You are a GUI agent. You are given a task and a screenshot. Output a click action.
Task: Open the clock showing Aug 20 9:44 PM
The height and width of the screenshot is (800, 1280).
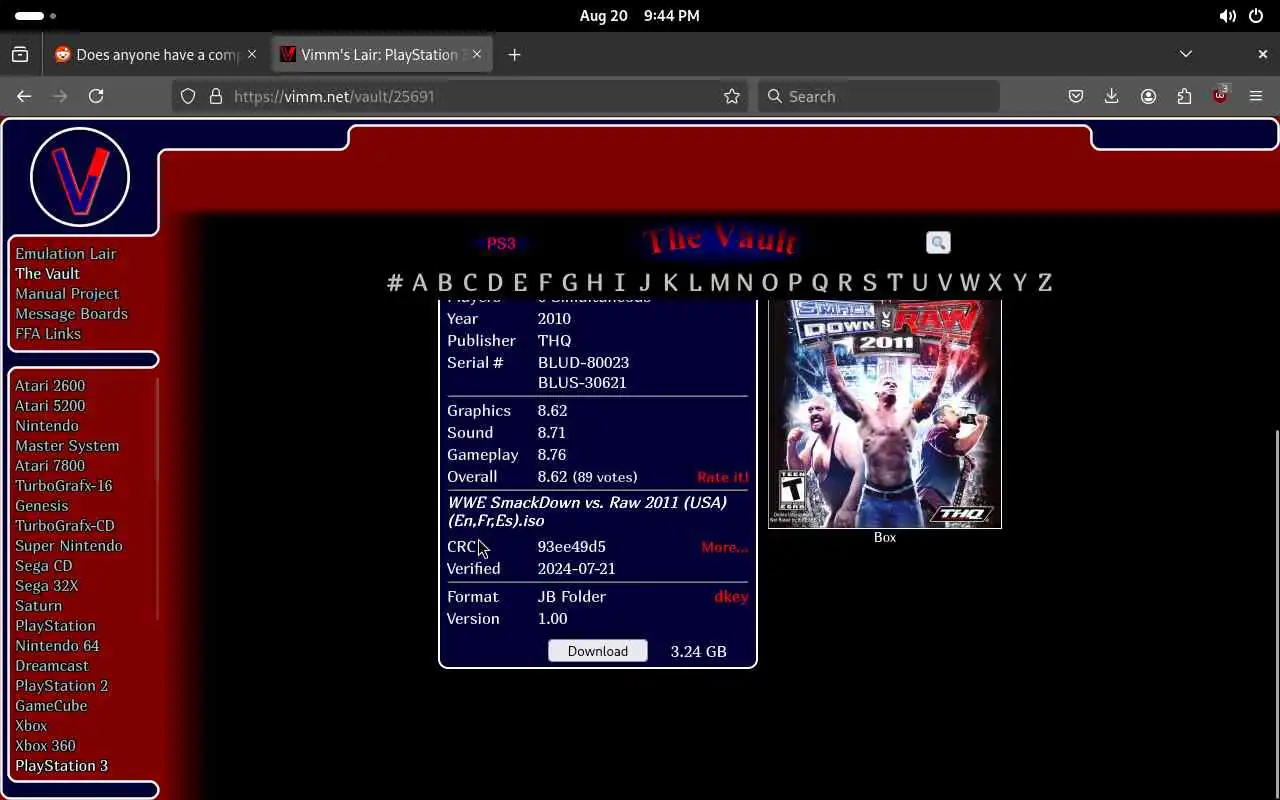(x=639, y=16)
